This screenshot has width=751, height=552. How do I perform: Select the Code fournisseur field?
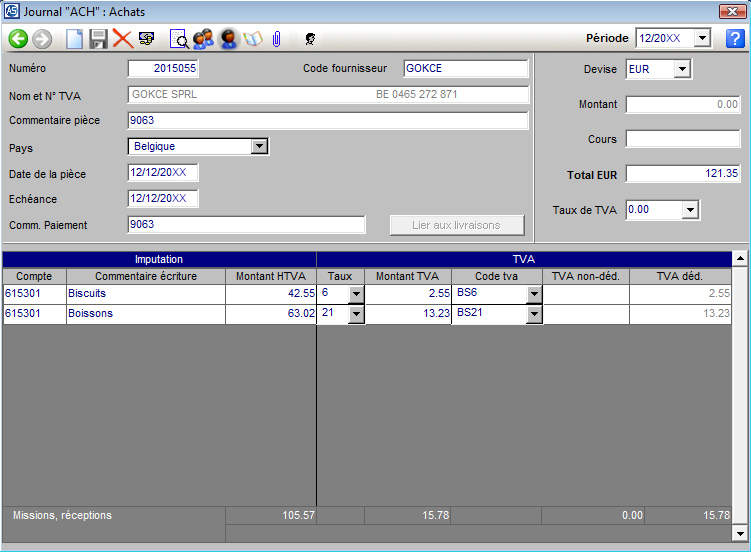(465, 69)
